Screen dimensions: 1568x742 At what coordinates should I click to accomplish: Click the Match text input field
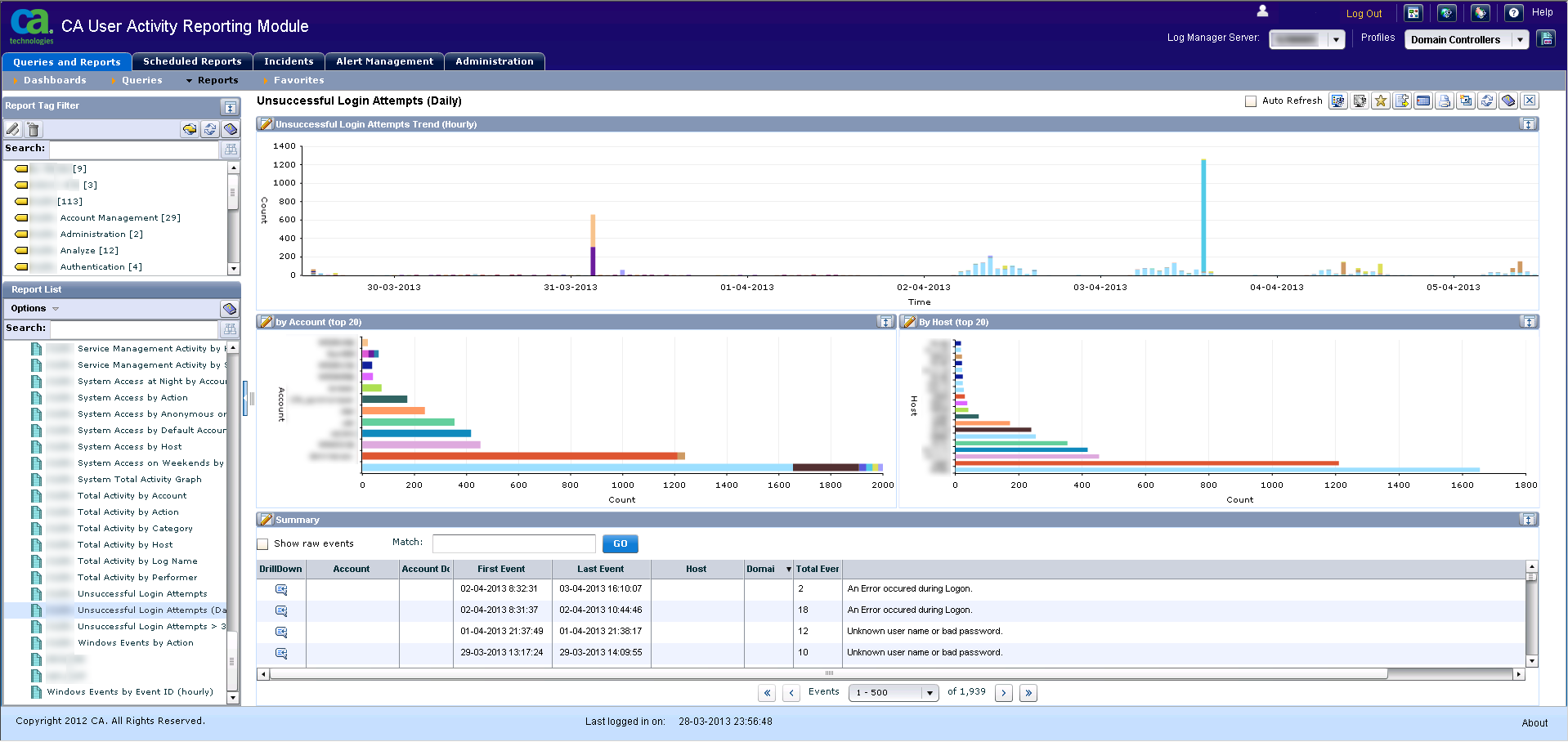[513, 544]
